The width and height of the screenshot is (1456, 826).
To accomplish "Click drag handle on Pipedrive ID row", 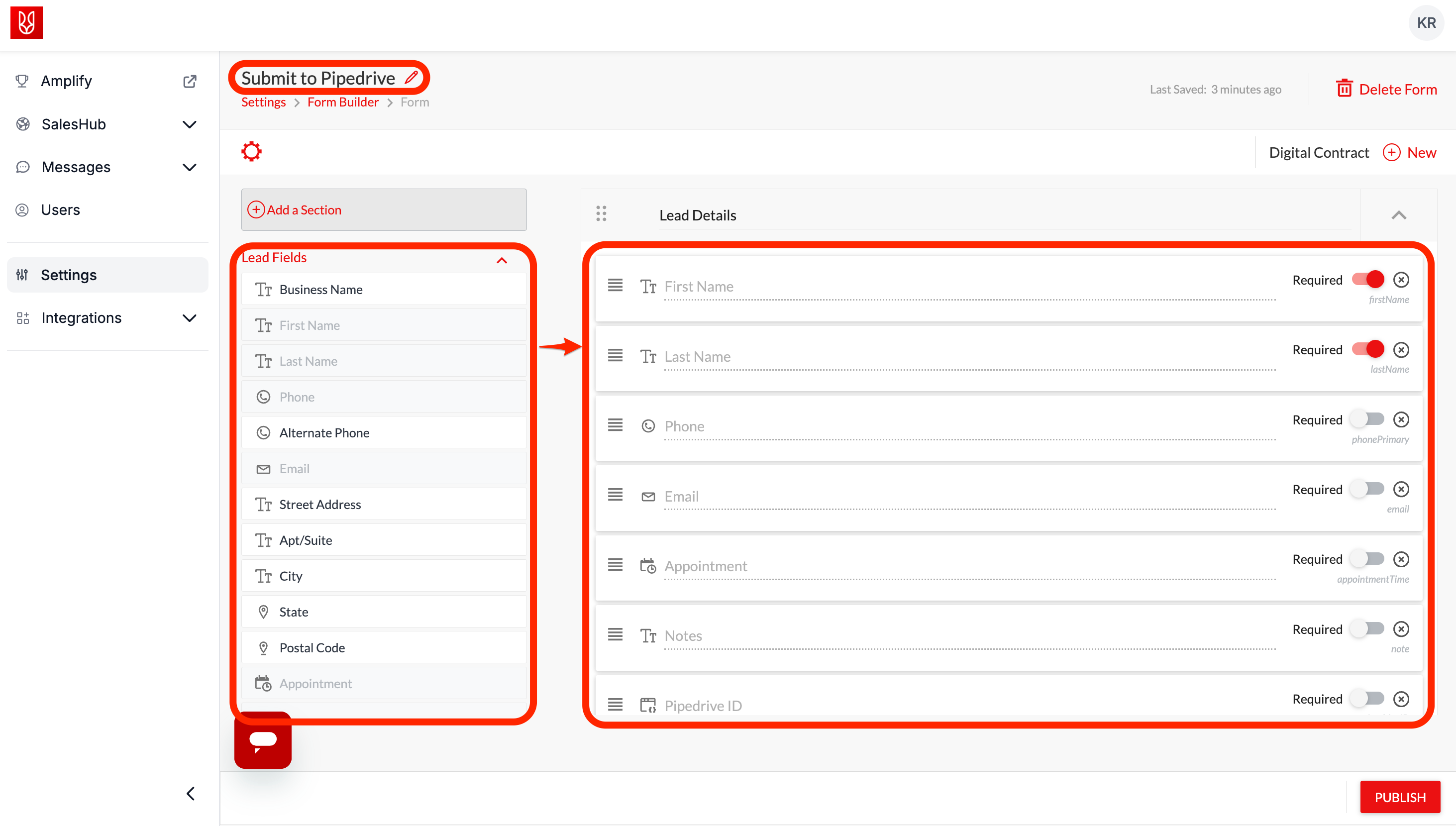I will tap(616, 705).
